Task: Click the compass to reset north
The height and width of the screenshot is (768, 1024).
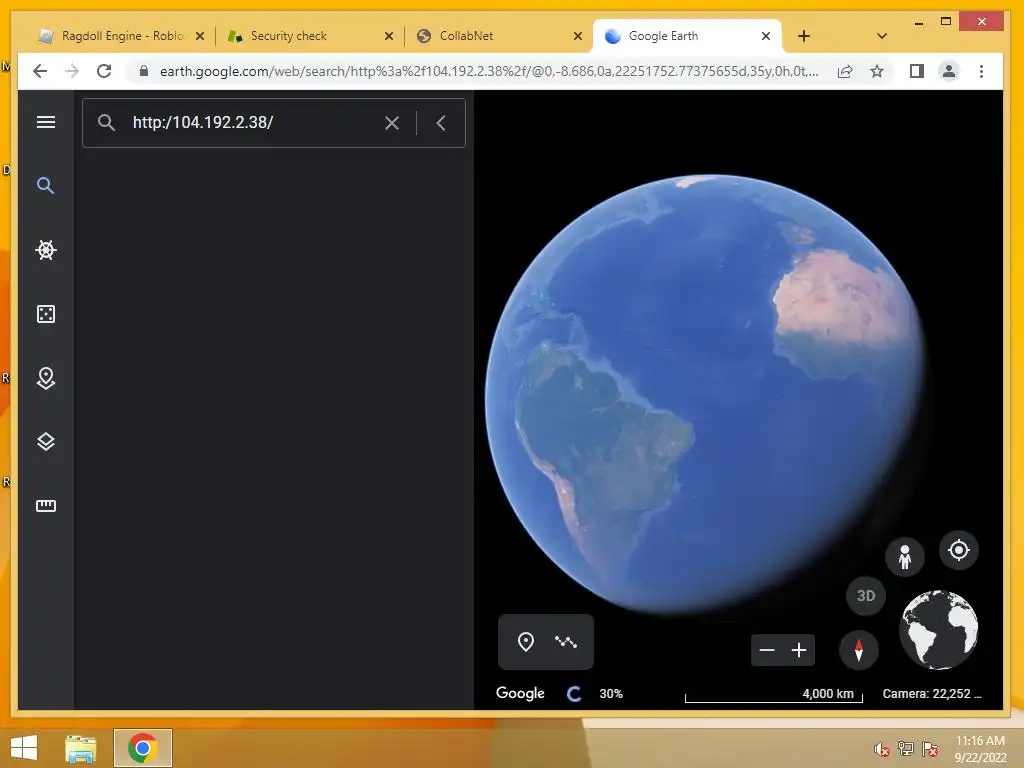Action: coord(859,650)
